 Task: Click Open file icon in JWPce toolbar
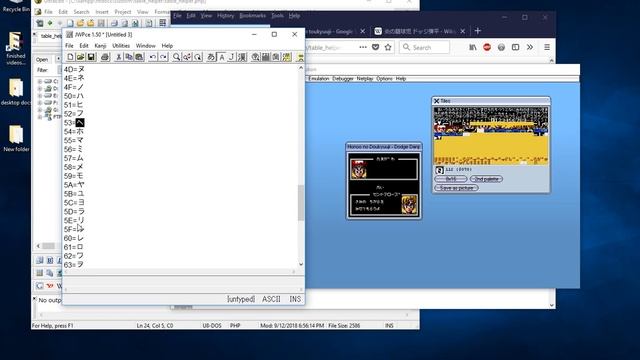(x=80, y=57)
